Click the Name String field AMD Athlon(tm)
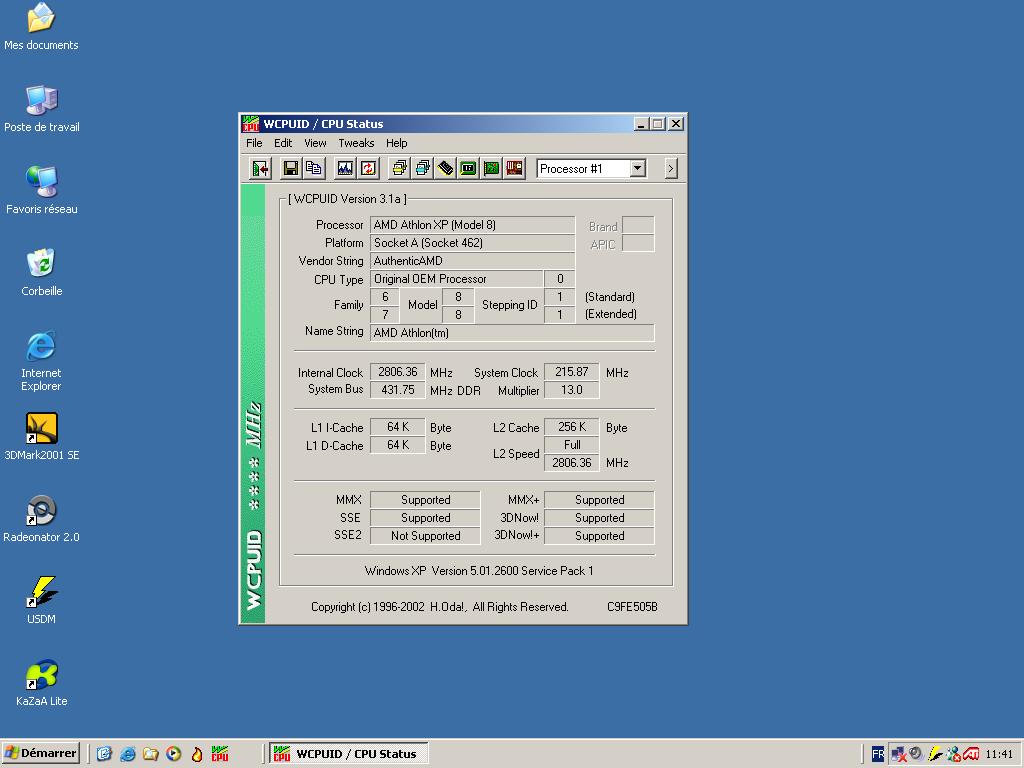 coord(512,332)
